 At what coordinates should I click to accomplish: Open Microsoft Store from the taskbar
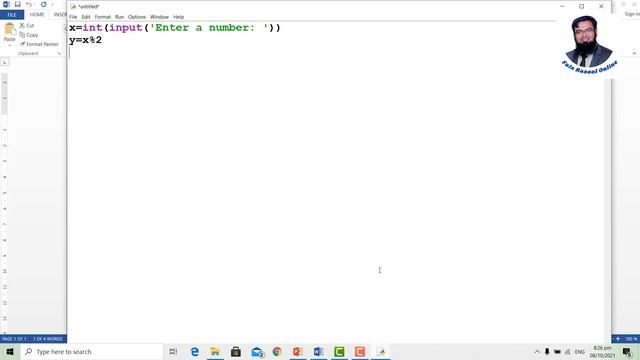[236, 352]
